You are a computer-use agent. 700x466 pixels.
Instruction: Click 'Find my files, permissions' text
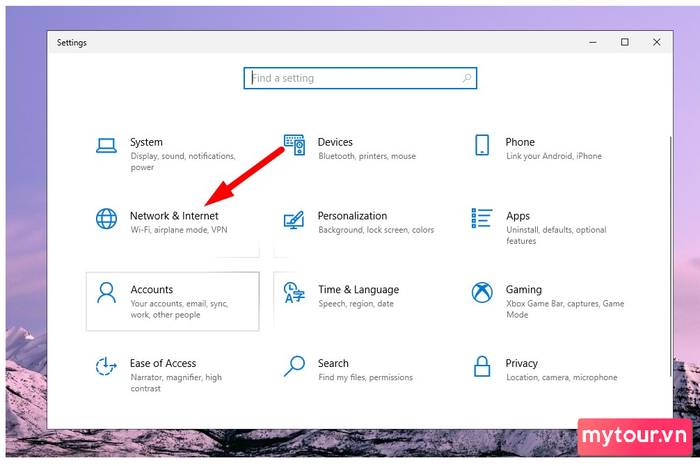(366, 377)
